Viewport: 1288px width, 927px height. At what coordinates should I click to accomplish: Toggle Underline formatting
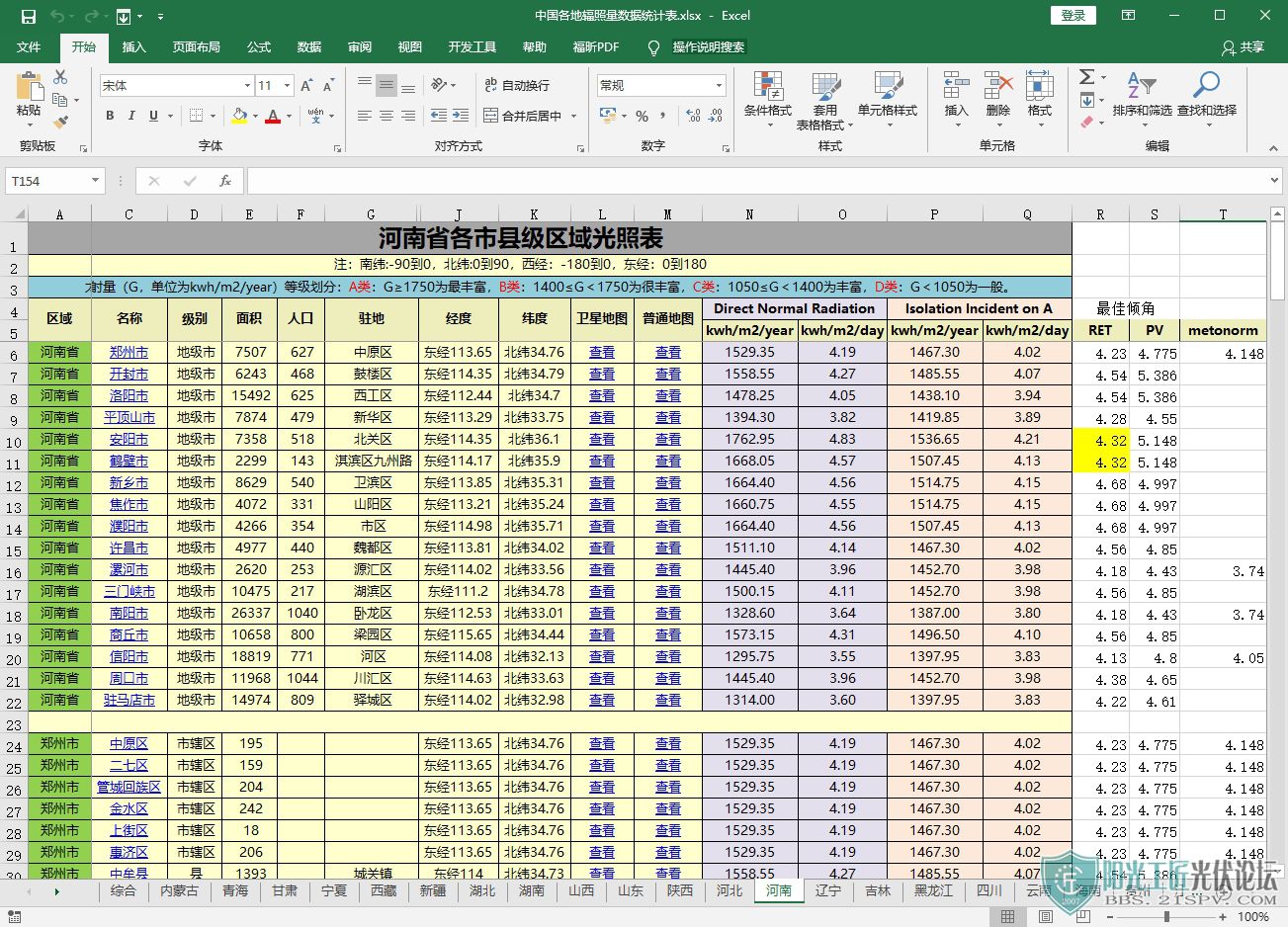tap(153, 116)
